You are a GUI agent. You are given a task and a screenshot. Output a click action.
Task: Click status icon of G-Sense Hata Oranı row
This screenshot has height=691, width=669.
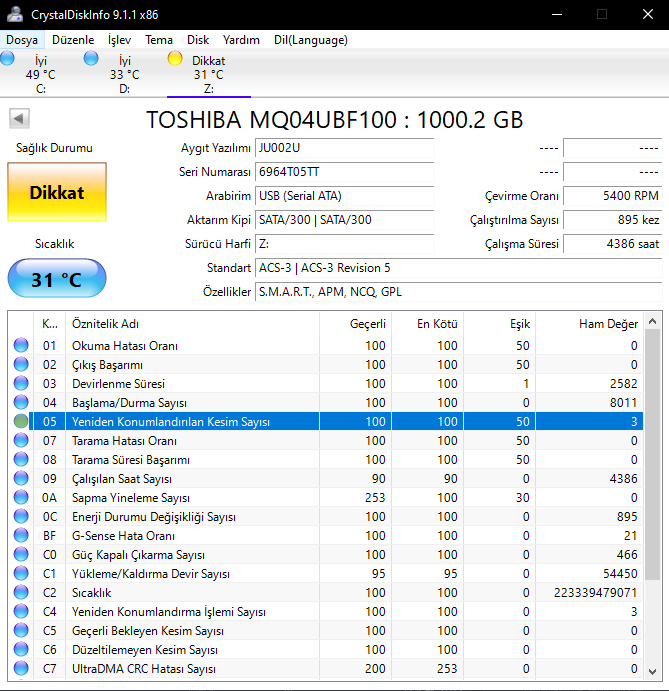(21, 535)
